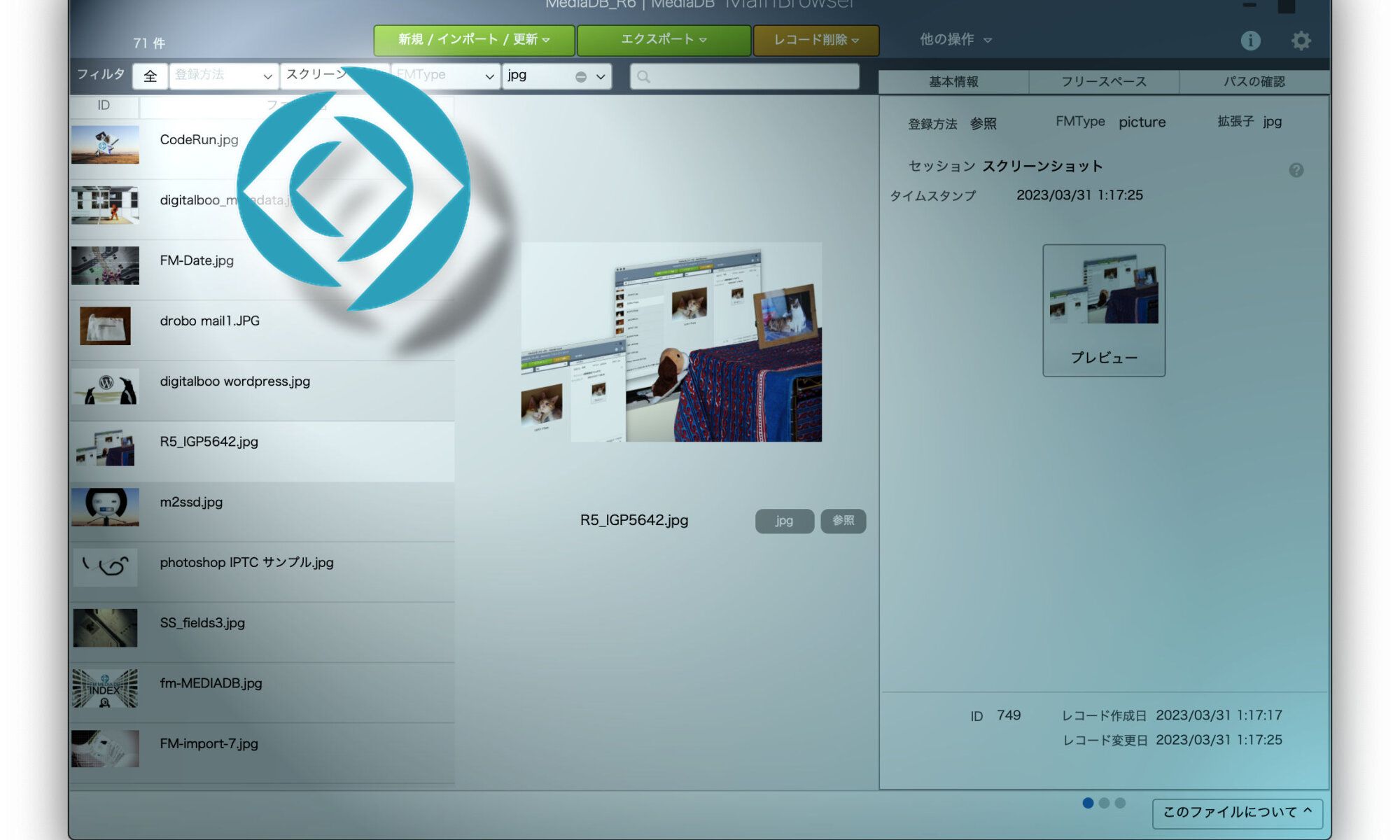Click in the search input field
Image resolution: width=1400 pixels, height=840 pixels.
[745, 76]
